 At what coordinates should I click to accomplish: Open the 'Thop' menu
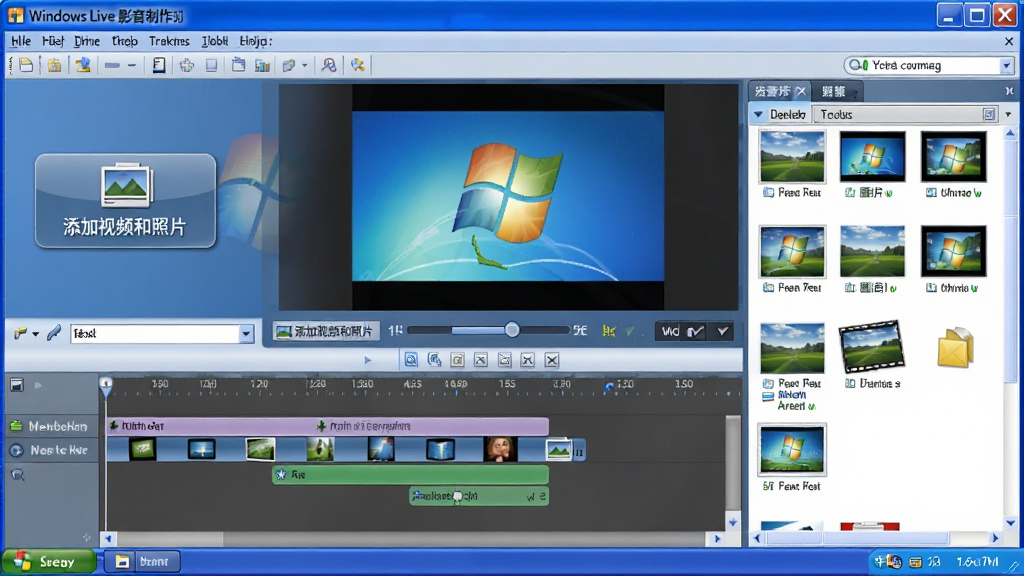(x=125, y=41)
